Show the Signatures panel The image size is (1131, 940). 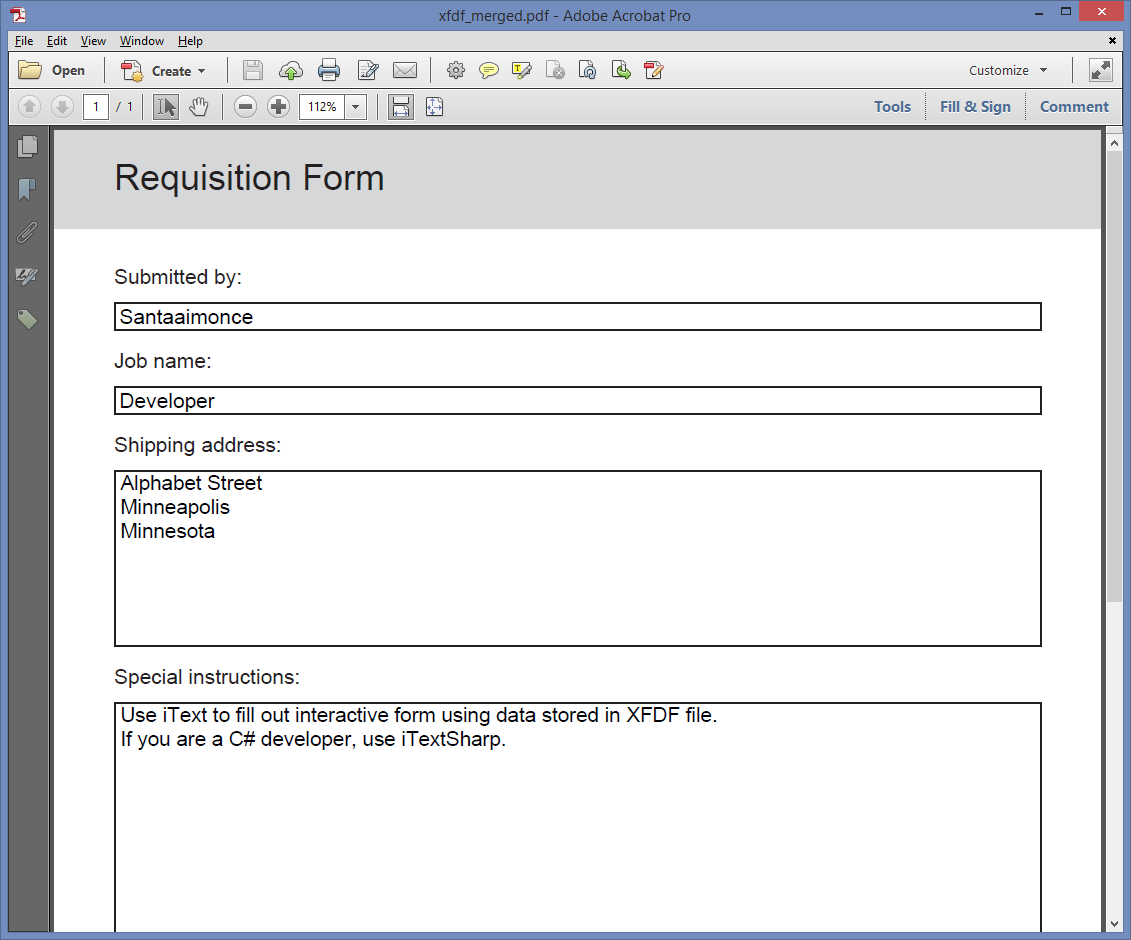[27, 276]
